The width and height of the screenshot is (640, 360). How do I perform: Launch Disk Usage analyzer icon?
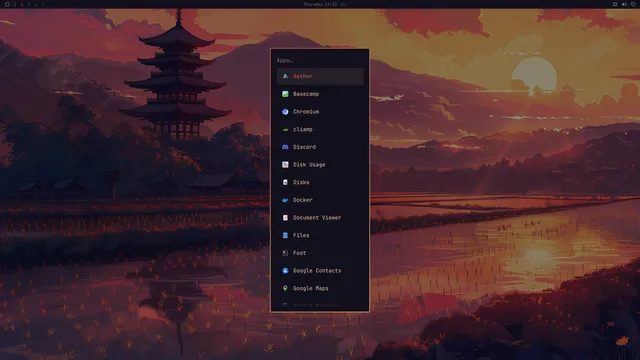pyautogui.click(x=285, y=164)
